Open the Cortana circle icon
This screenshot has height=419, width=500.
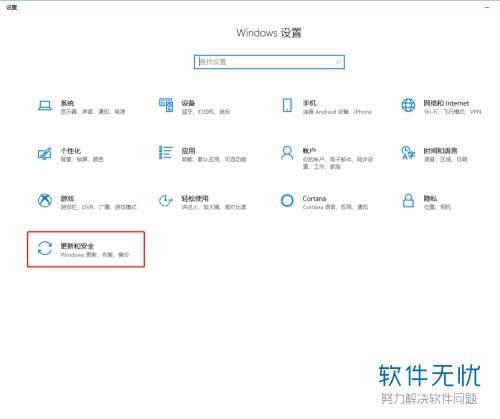[287, 201]
